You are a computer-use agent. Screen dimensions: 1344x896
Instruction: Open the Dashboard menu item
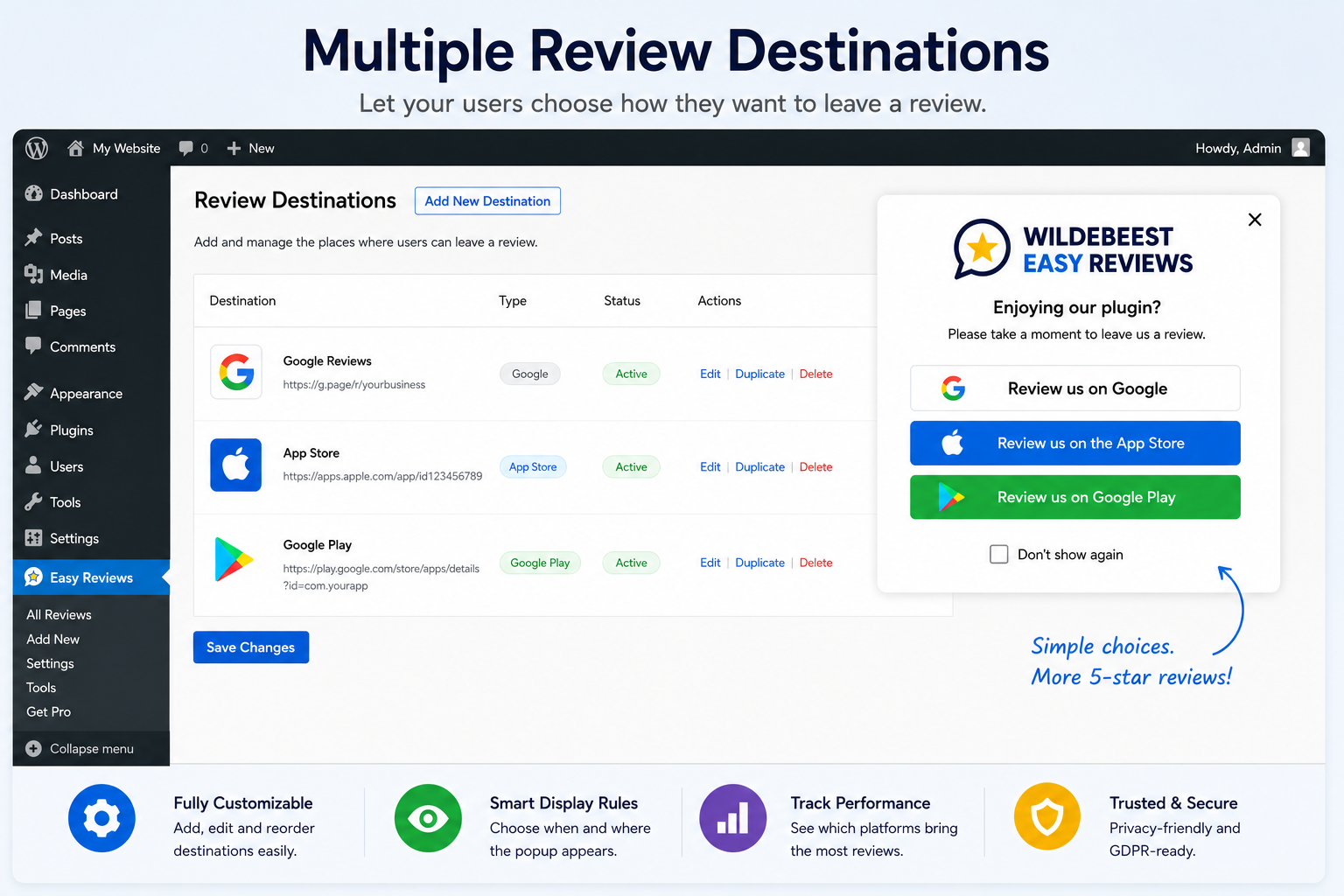91,194
